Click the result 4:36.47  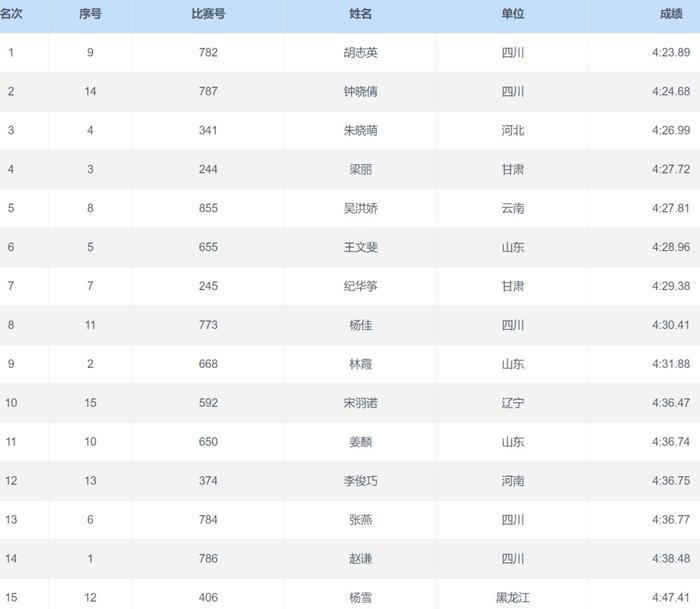[x=671, y=403]
